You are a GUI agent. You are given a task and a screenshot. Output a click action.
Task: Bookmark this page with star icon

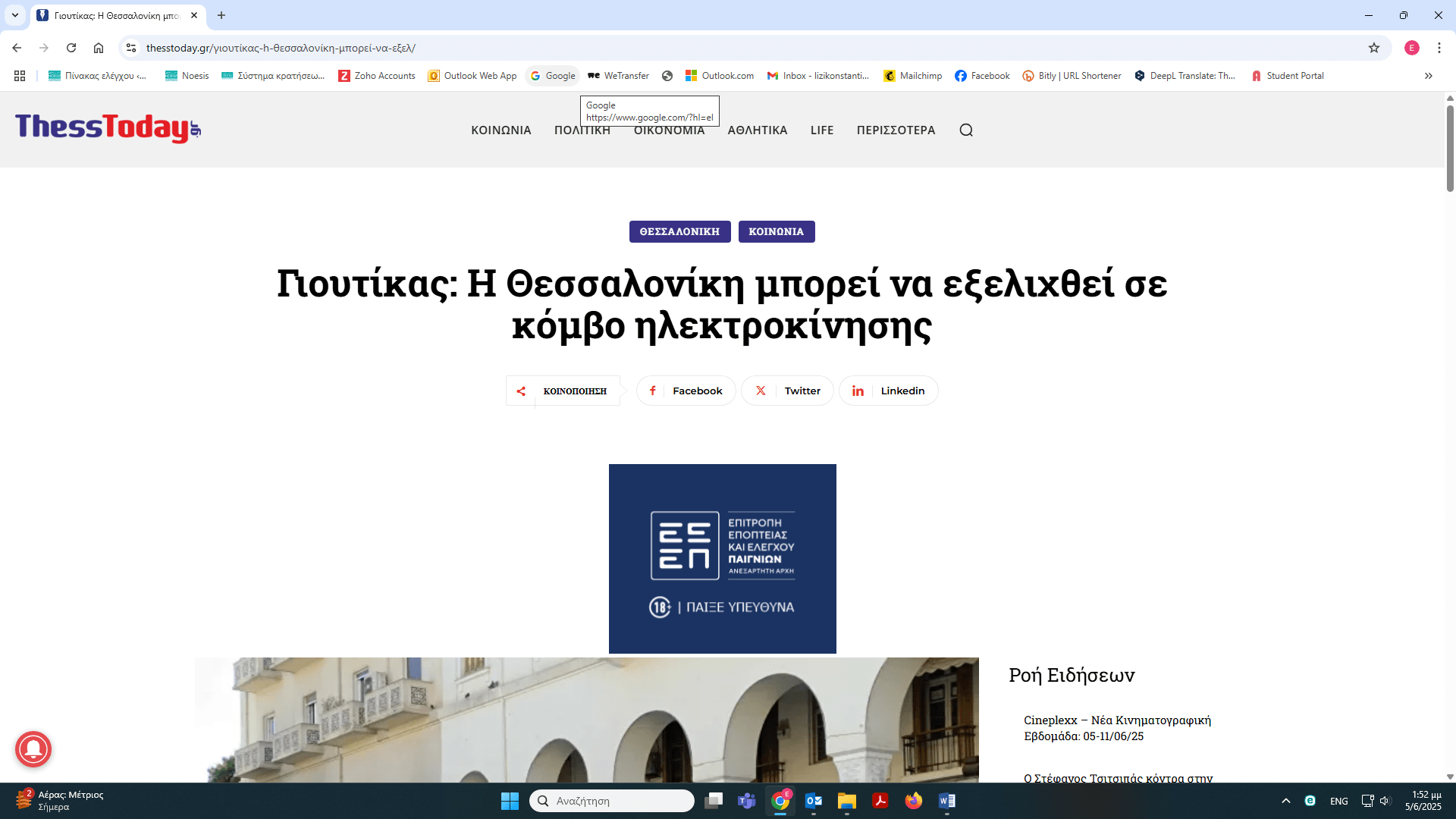coord(1373,48)
